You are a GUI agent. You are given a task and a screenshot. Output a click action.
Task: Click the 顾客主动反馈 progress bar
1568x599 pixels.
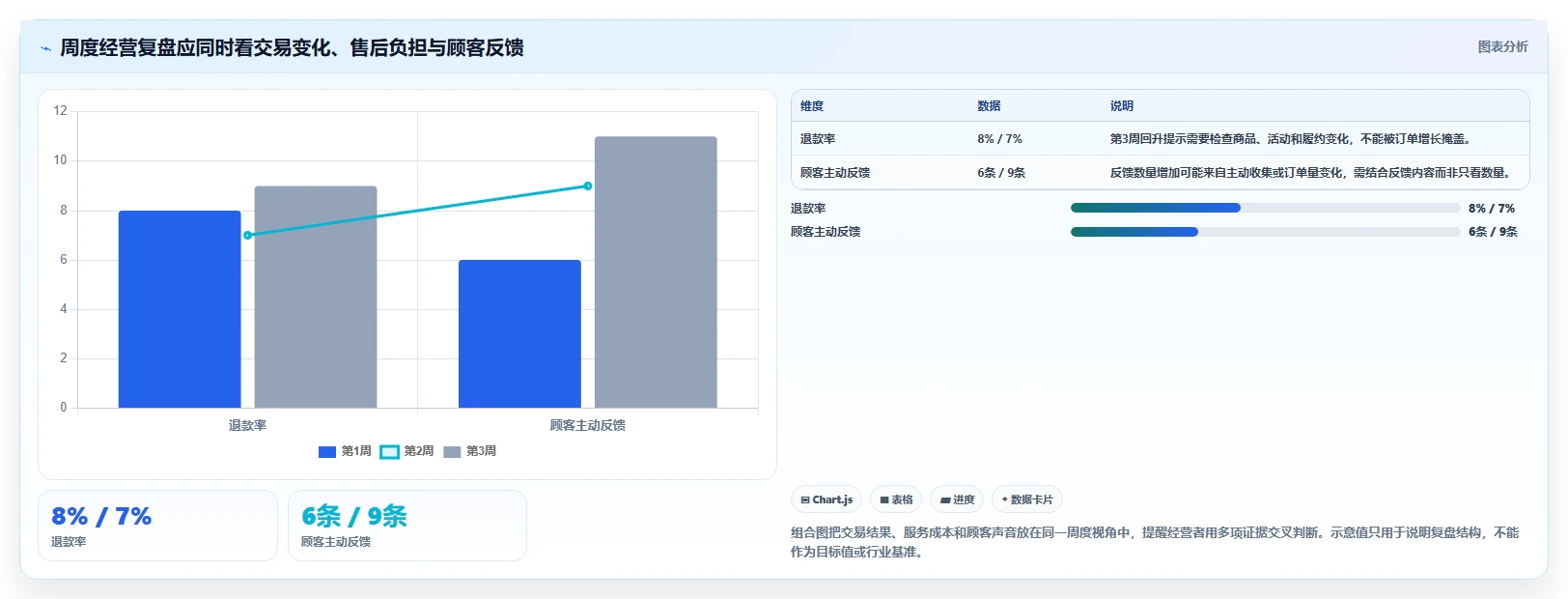pyautogui.click(x=1265, y=232)
